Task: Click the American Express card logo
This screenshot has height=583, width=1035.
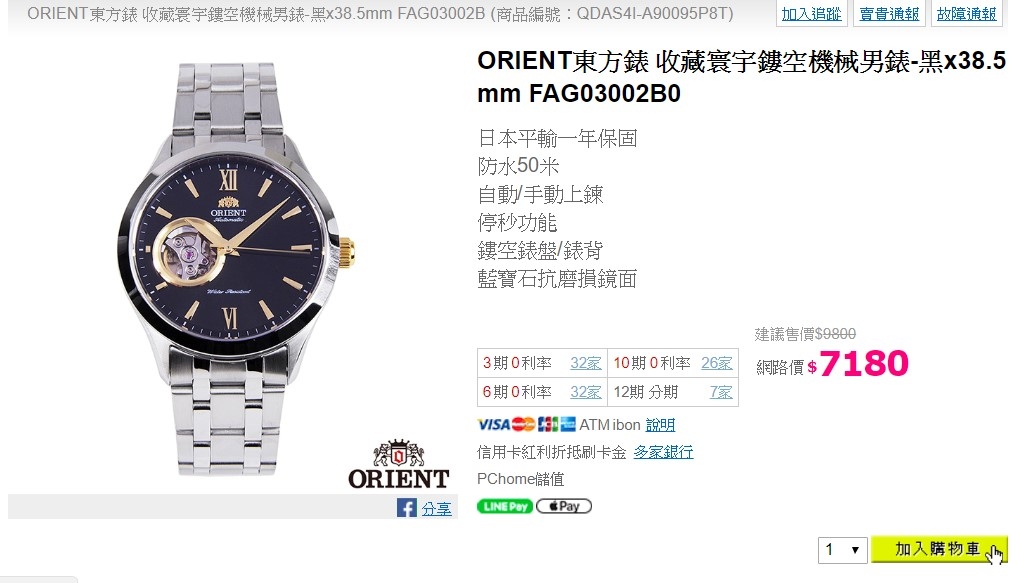Action: point(568,425)
